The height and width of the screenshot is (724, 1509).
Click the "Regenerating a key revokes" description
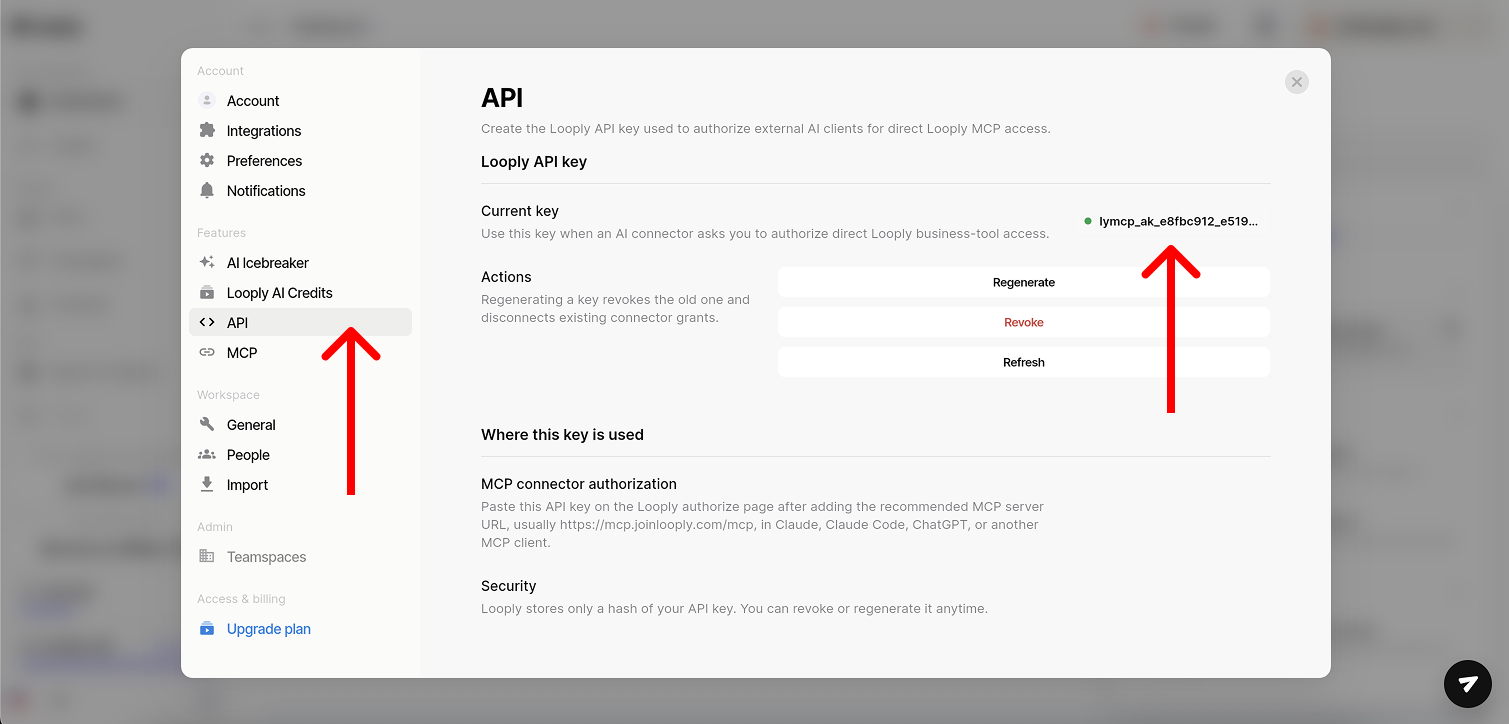[615, 309]
